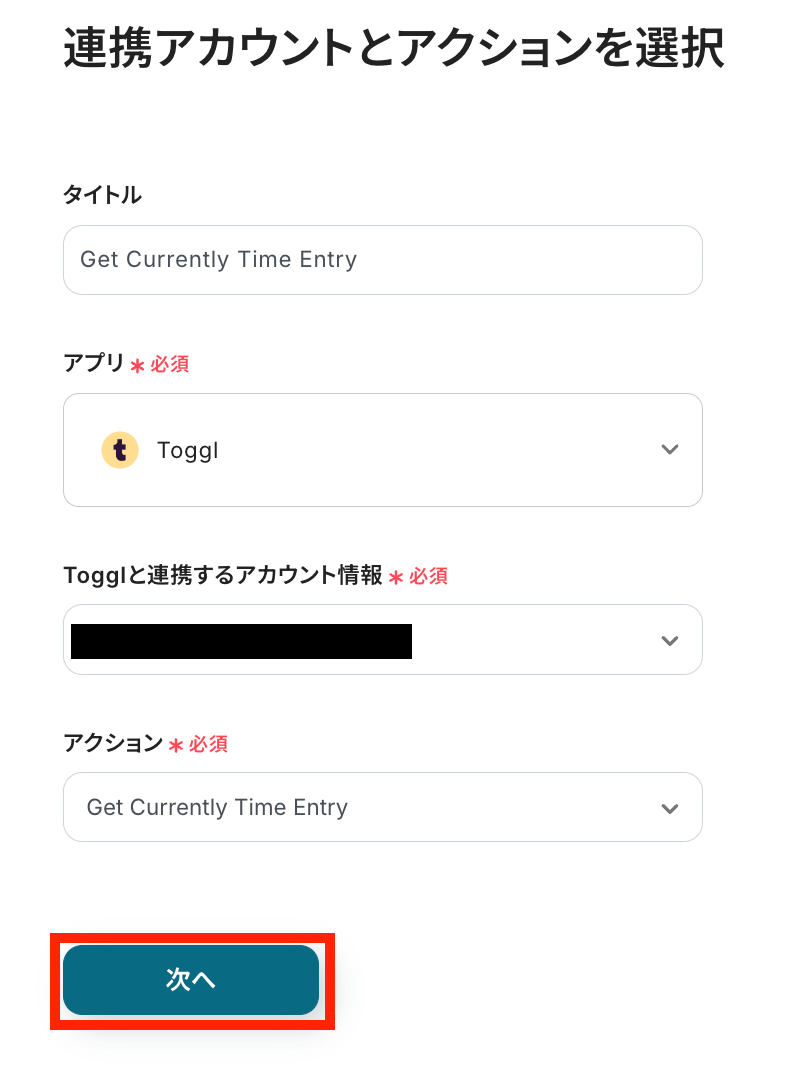
Task: Click the redacted account info field
Action: pos(242,641)
